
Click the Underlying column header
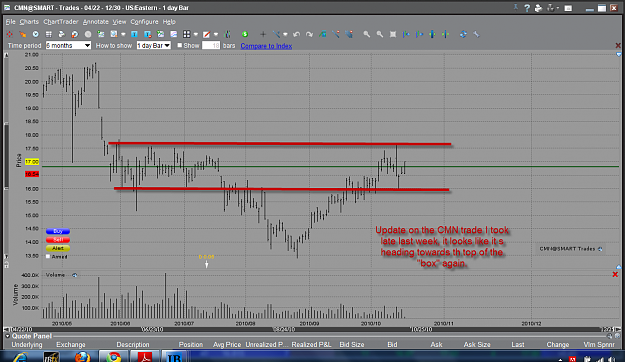point(27,344)
